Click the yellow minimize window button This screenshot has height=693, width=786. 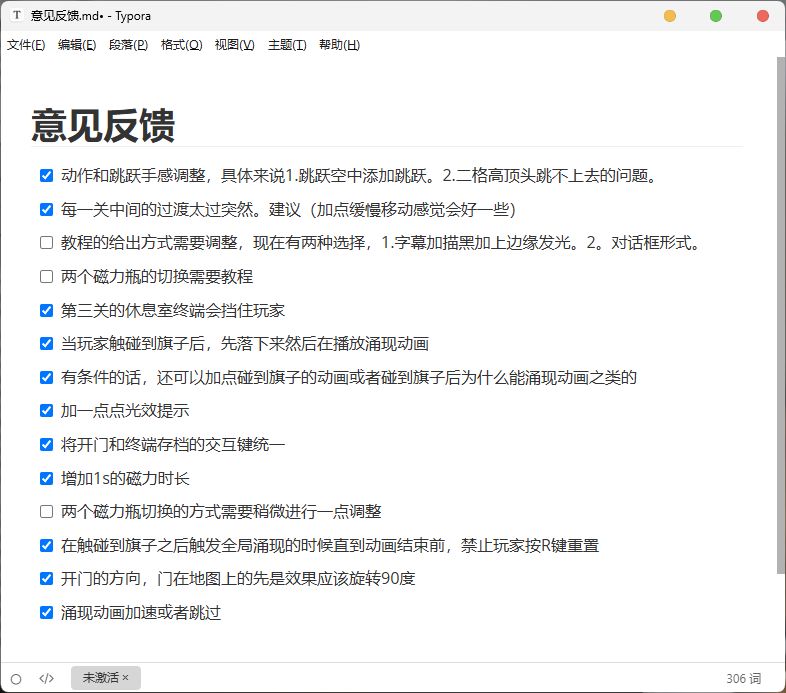tap(670, 16)
